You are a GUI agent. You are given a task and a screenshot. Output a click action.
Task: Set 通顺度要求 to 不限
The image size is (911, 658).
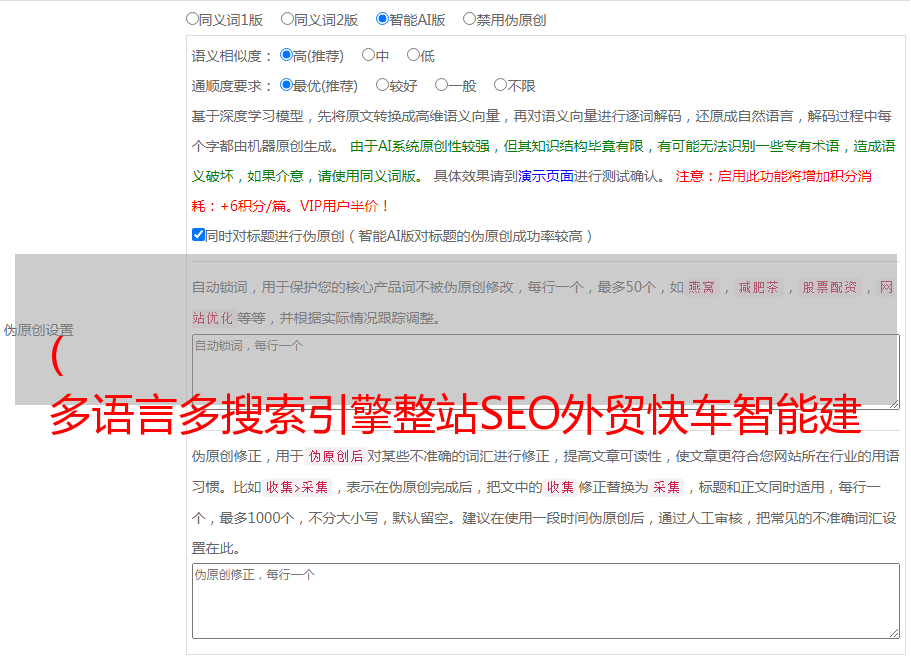[500, 85]
